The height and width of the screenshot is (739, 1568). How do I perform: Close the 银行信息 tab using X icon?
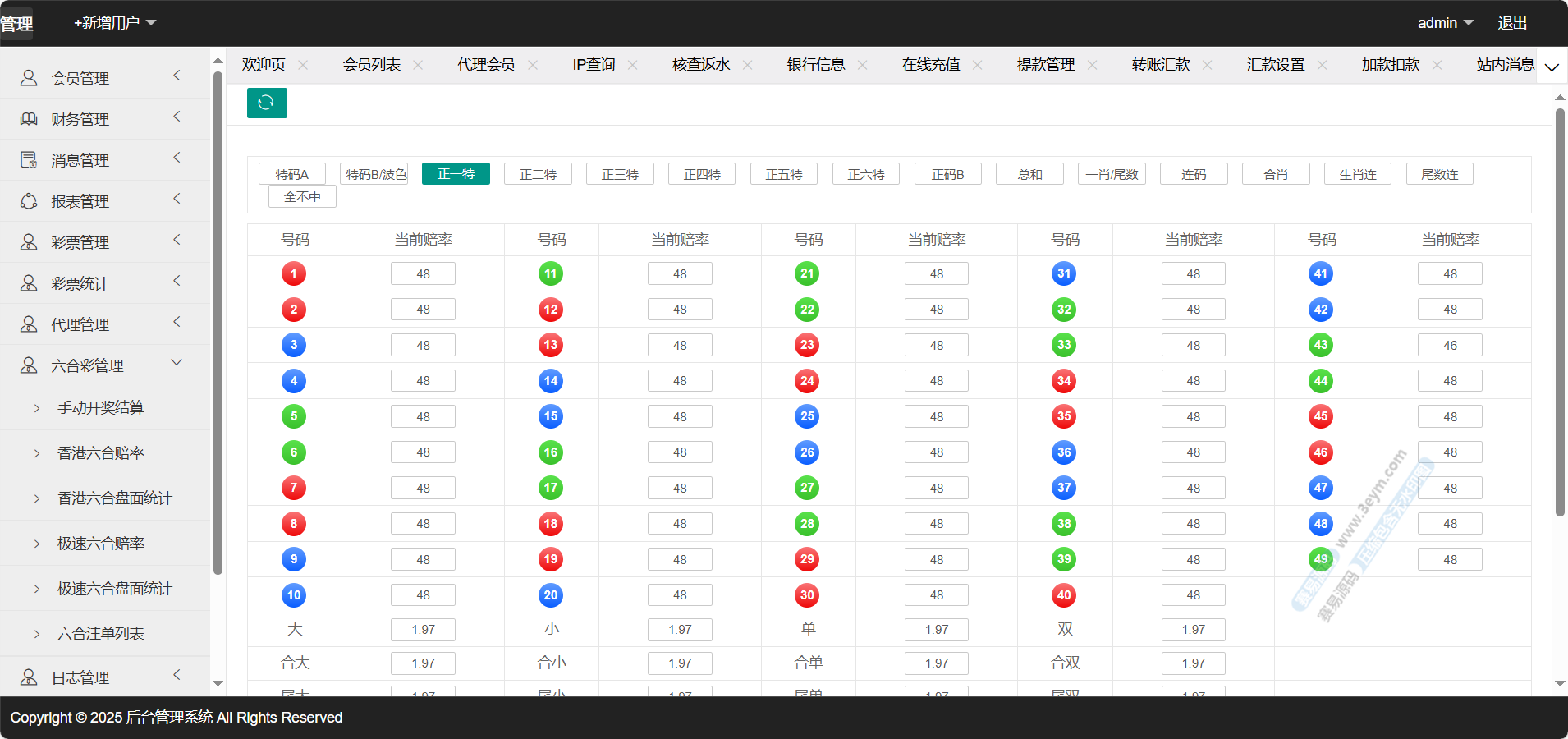click(x=862, y=65)
